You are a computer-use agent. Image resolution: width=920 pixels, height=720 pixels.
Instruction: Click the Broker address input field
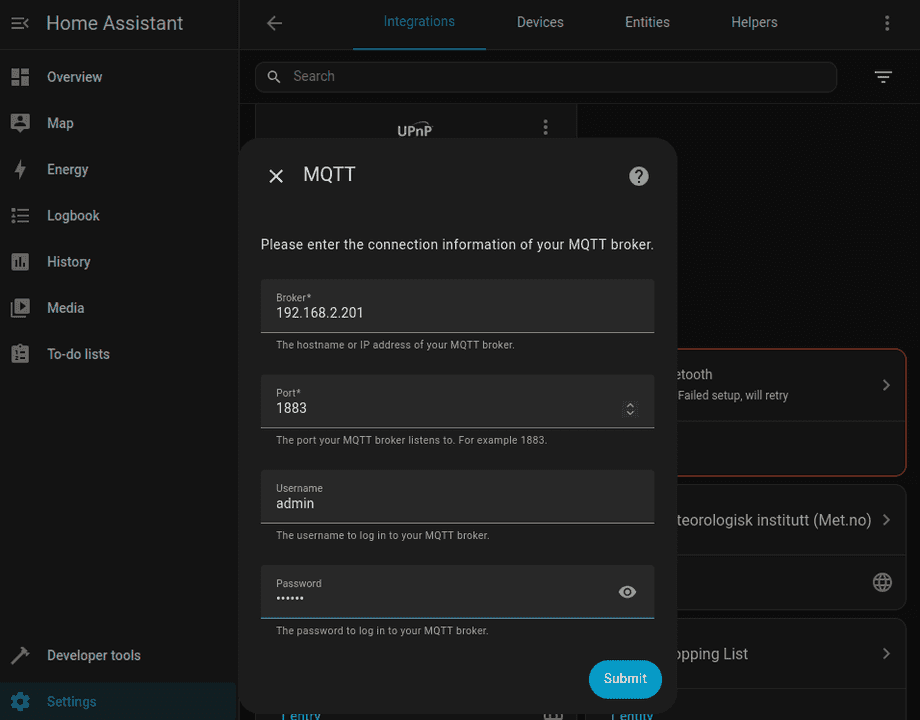[x=457, y=312]
